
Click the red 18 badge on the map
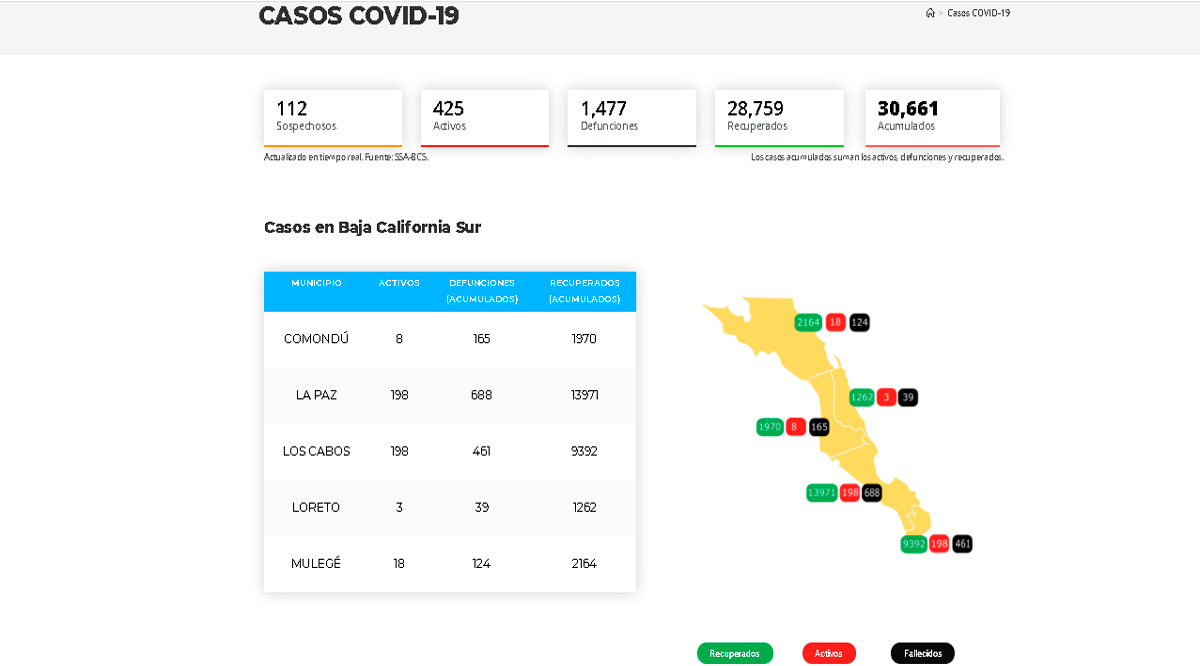coord(835,322)
